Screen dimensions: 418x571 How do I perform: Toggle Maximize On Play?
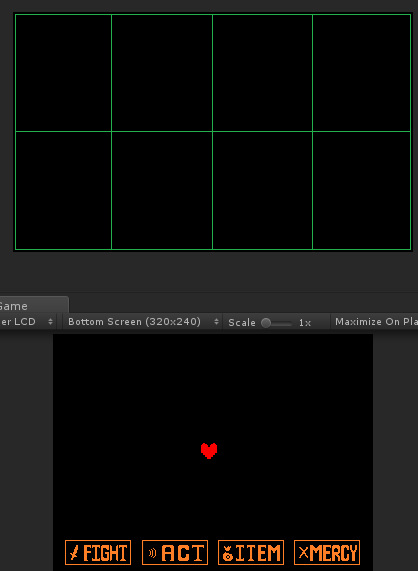point(374,322)
